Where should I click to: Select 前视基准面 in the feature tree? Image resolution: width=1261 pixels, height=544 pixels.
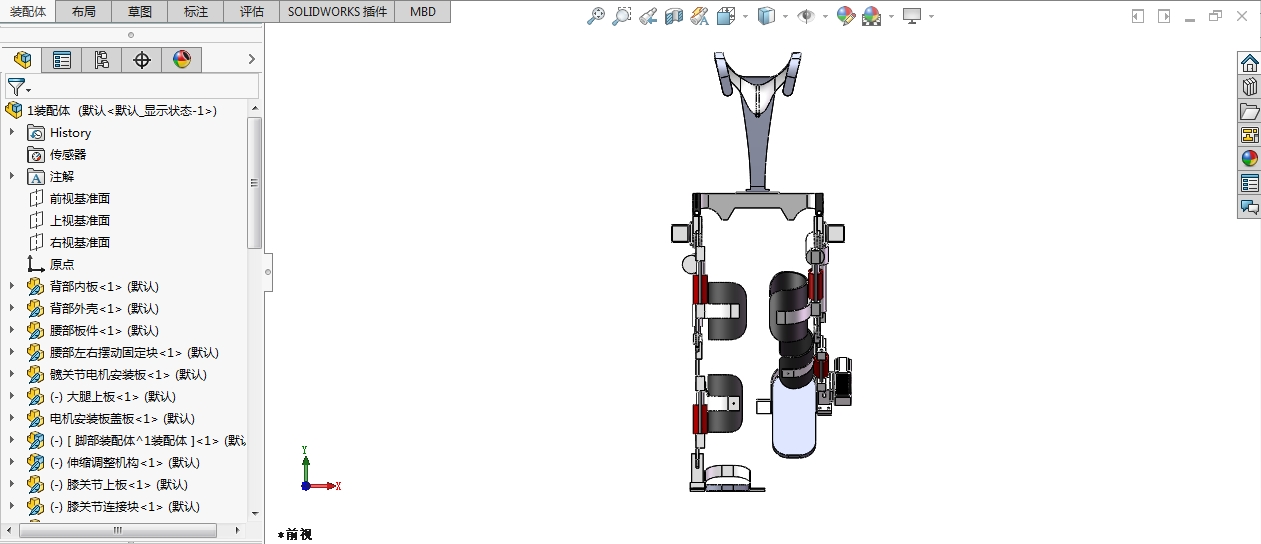[x=80, y=198]
